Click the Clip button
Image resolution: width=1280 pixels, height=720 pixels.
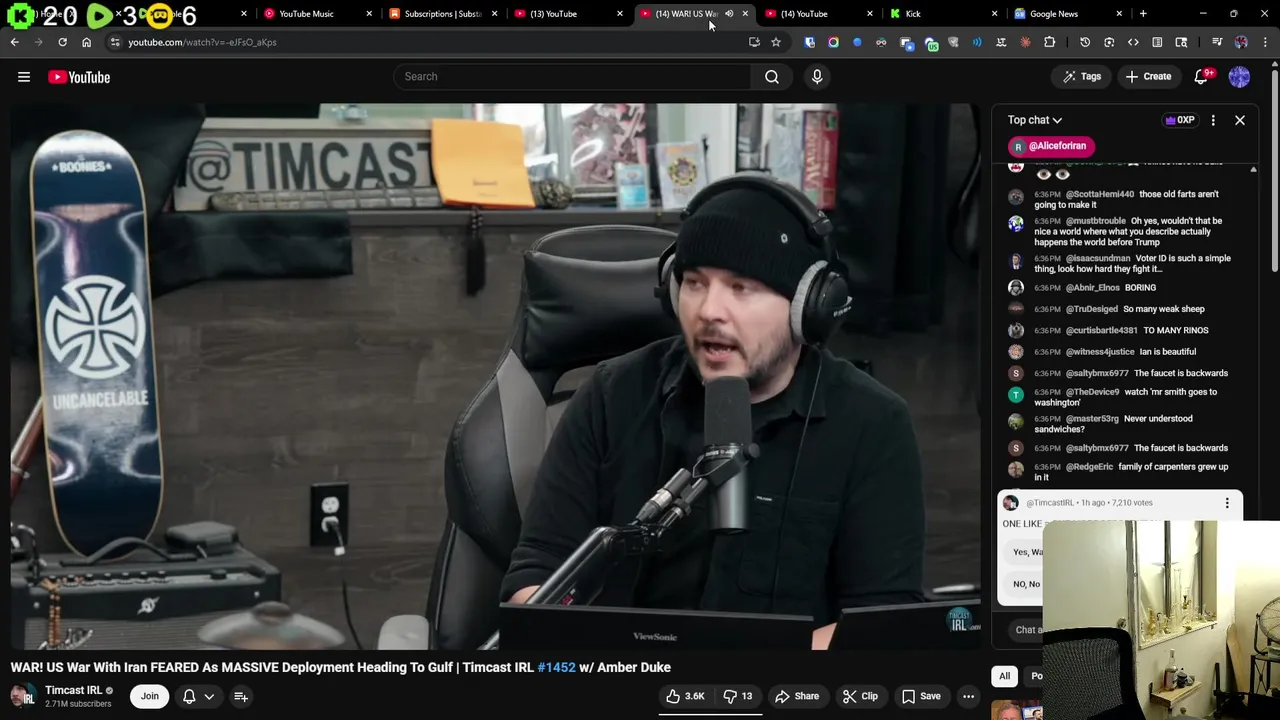(860, 696)
